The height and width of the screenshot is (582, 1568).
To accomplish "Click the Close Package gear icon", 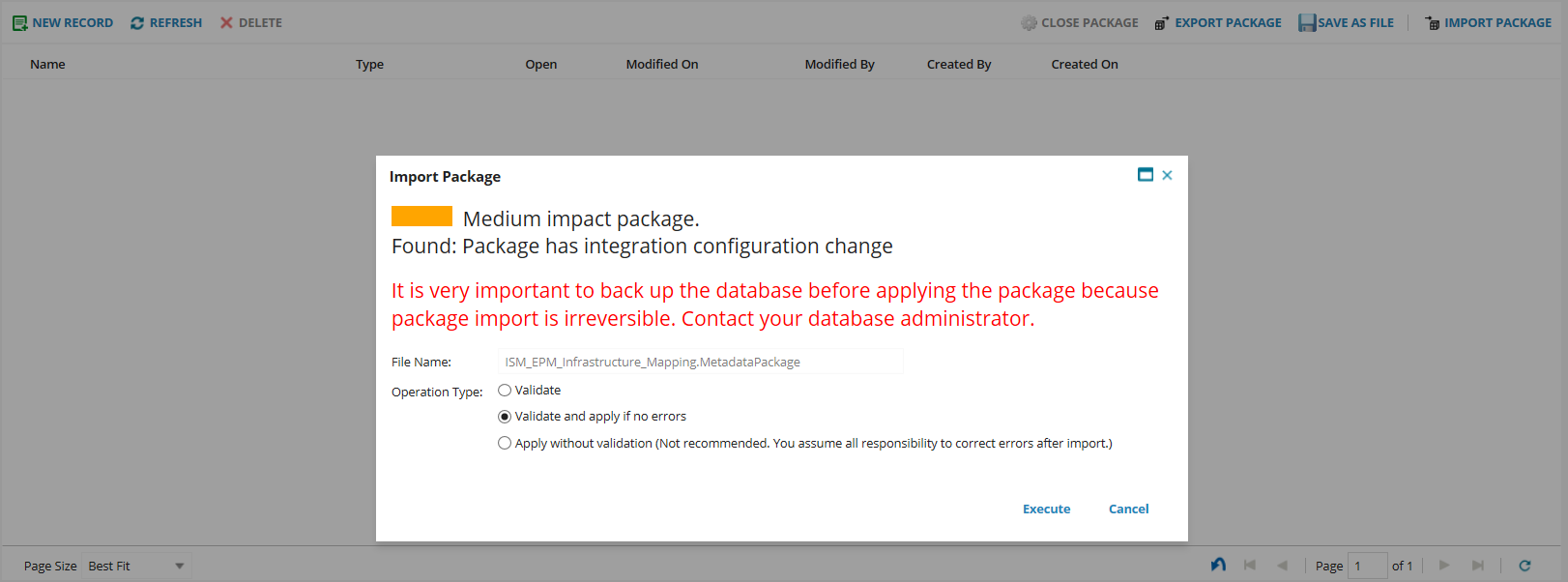I will pos(1029,23).
